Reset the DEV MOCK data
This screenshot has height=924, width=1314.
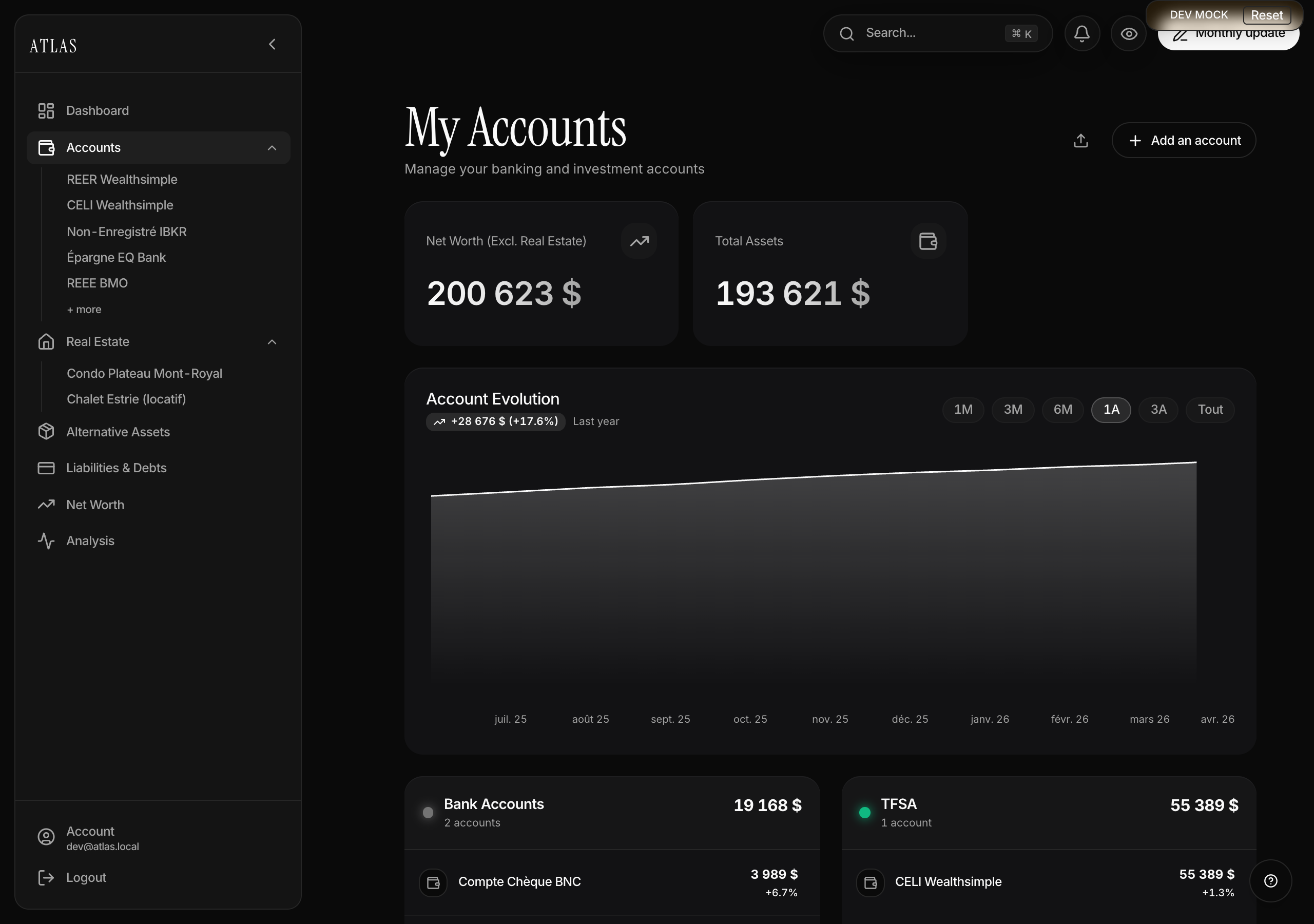(1266, 15)
